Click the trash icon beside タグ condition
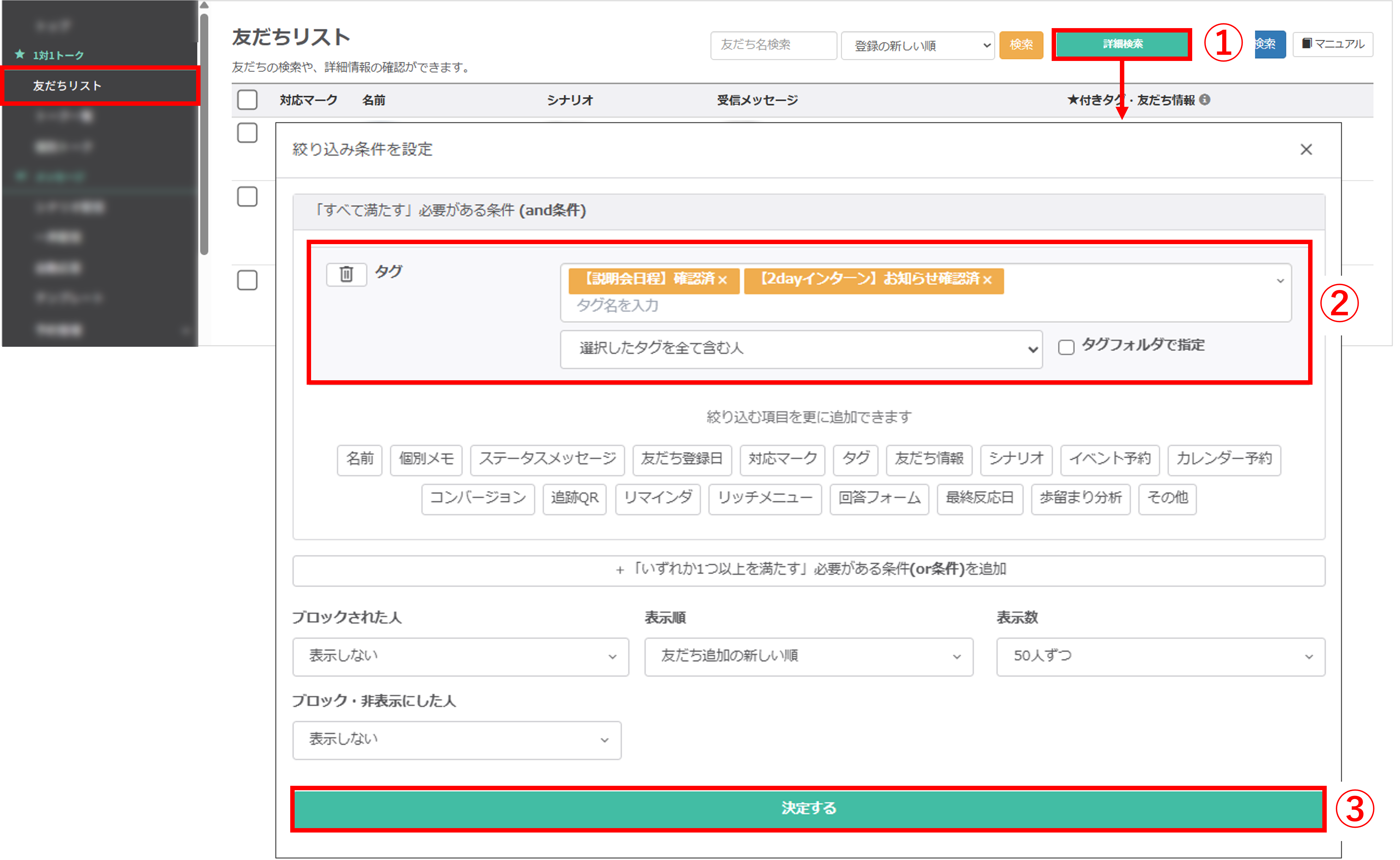1400x860 pixels. point(346,274)
